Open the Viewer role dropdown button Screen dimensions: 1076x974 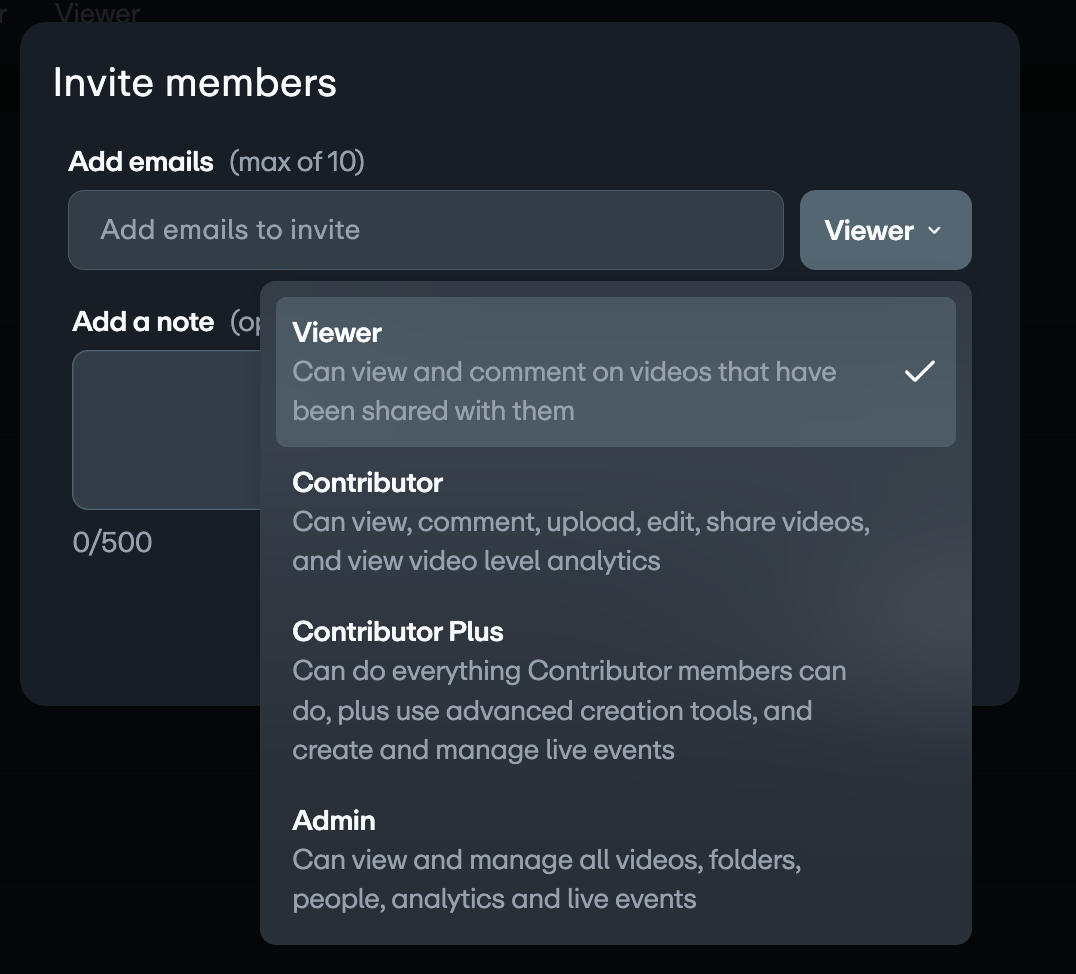884,230
